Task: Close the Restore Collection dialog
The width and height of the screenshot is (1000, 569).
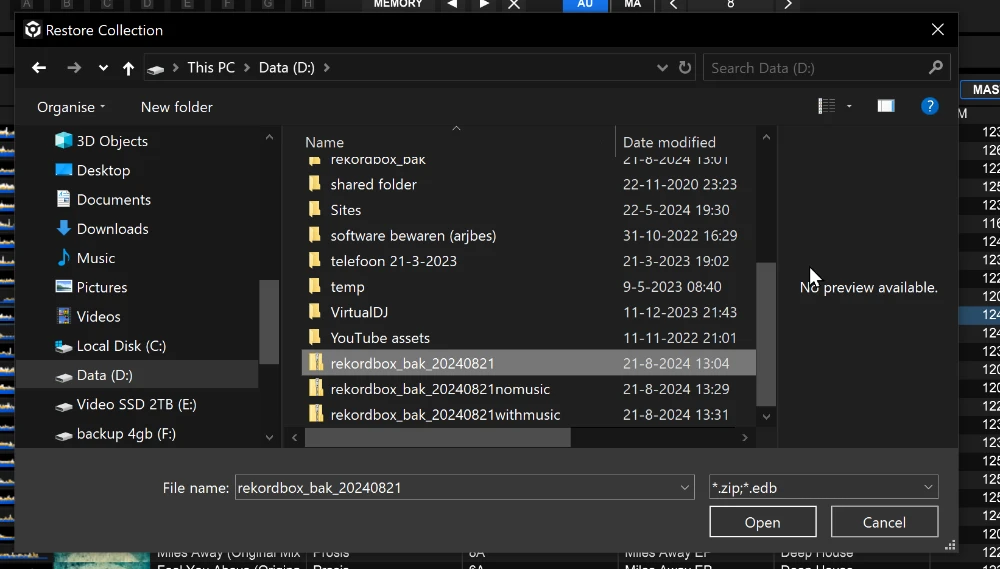Action: (938, 29)
